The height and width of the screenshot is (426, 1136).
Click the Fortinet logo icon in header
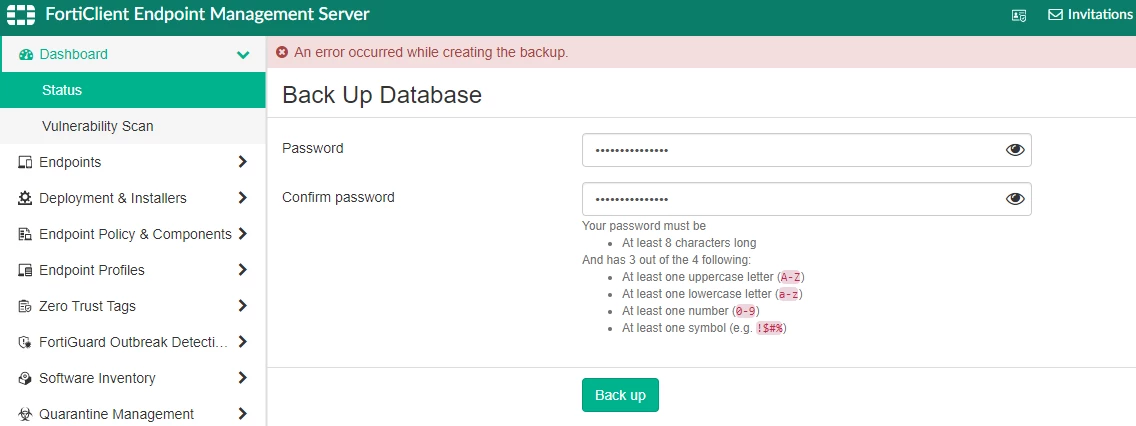click(x=21, y=14)
